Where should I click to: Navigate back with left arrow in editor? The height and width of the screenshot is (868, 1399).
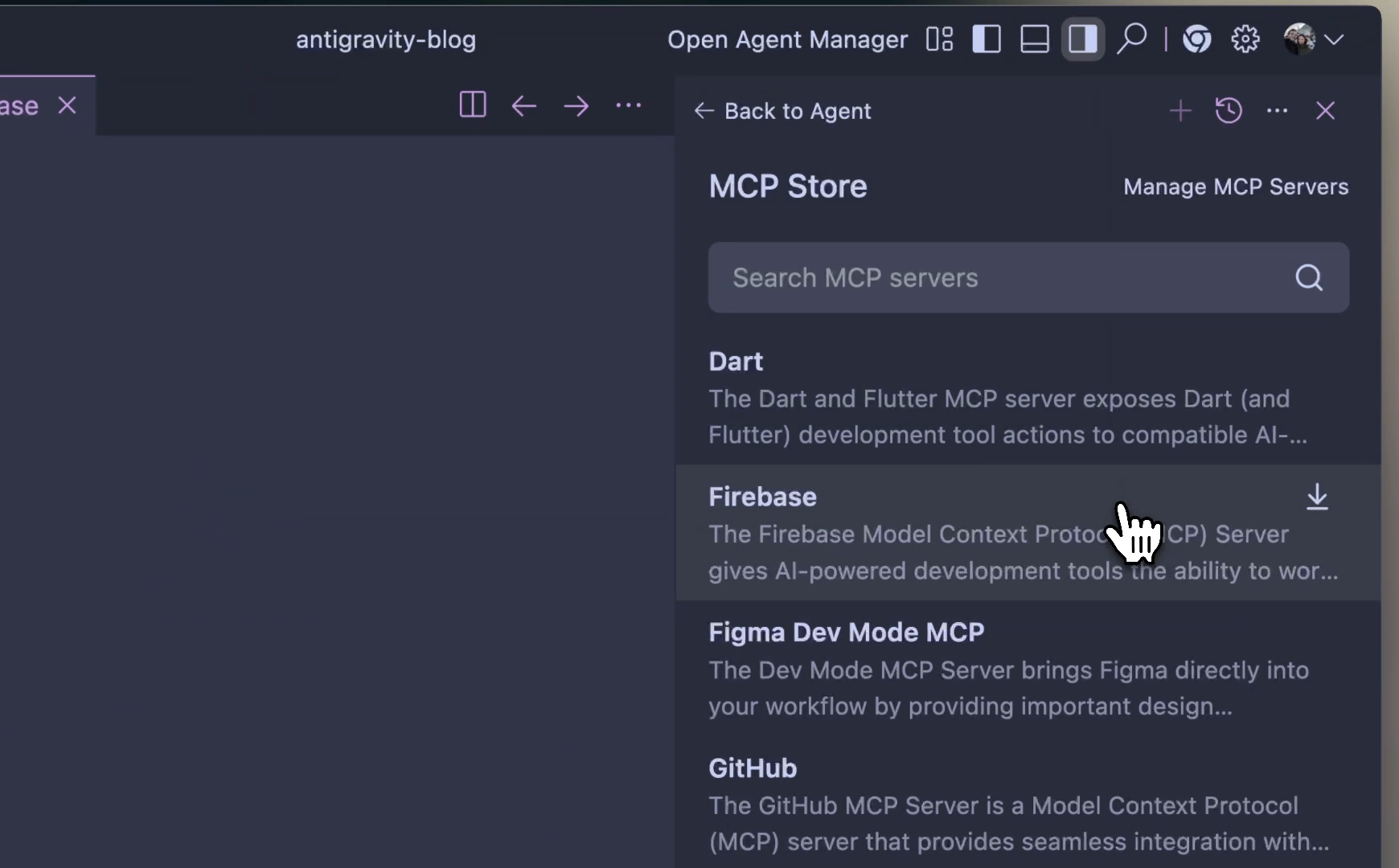524,106
